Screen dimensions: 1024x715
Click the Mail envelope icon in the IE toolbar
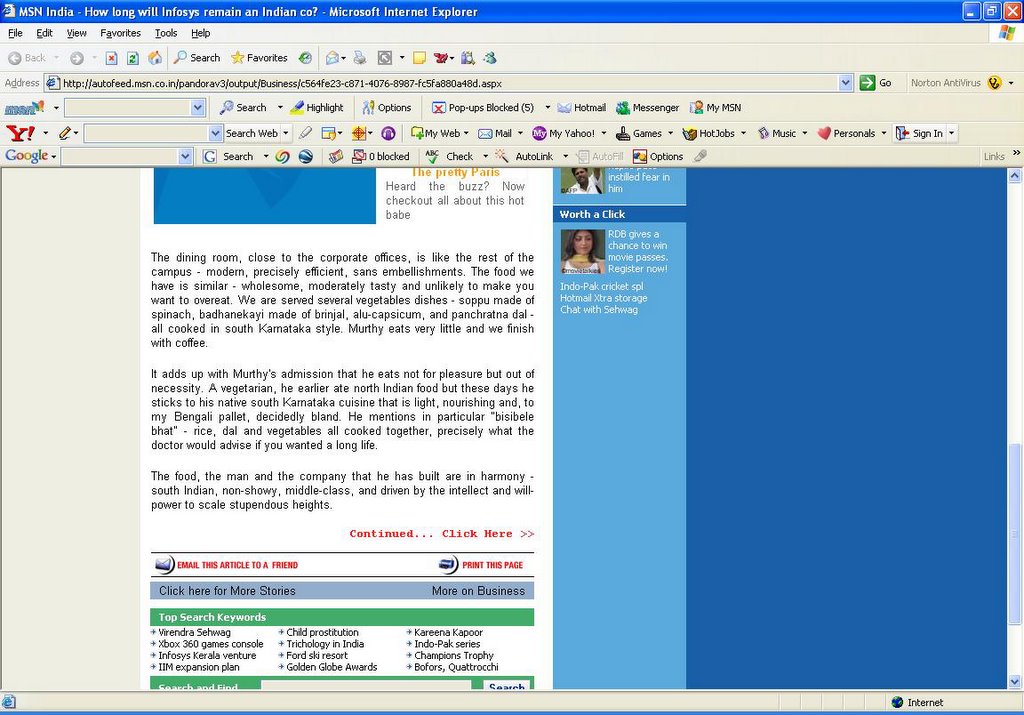[x=332, y=58]
